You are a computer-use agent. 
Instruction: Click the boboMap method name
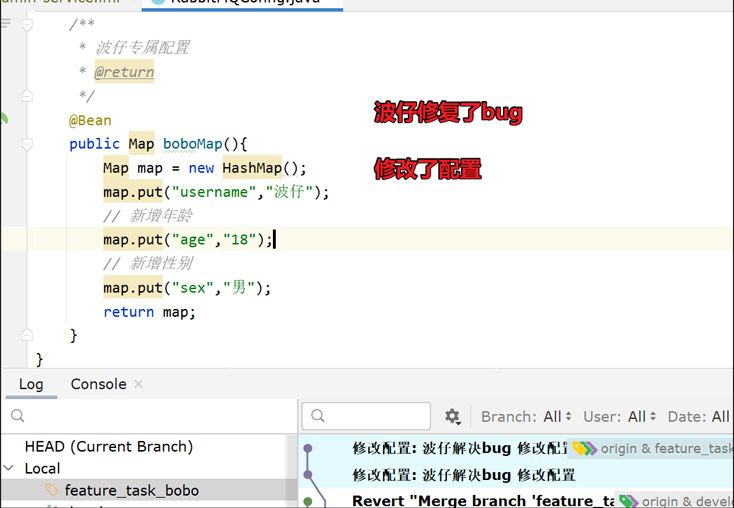192,144
